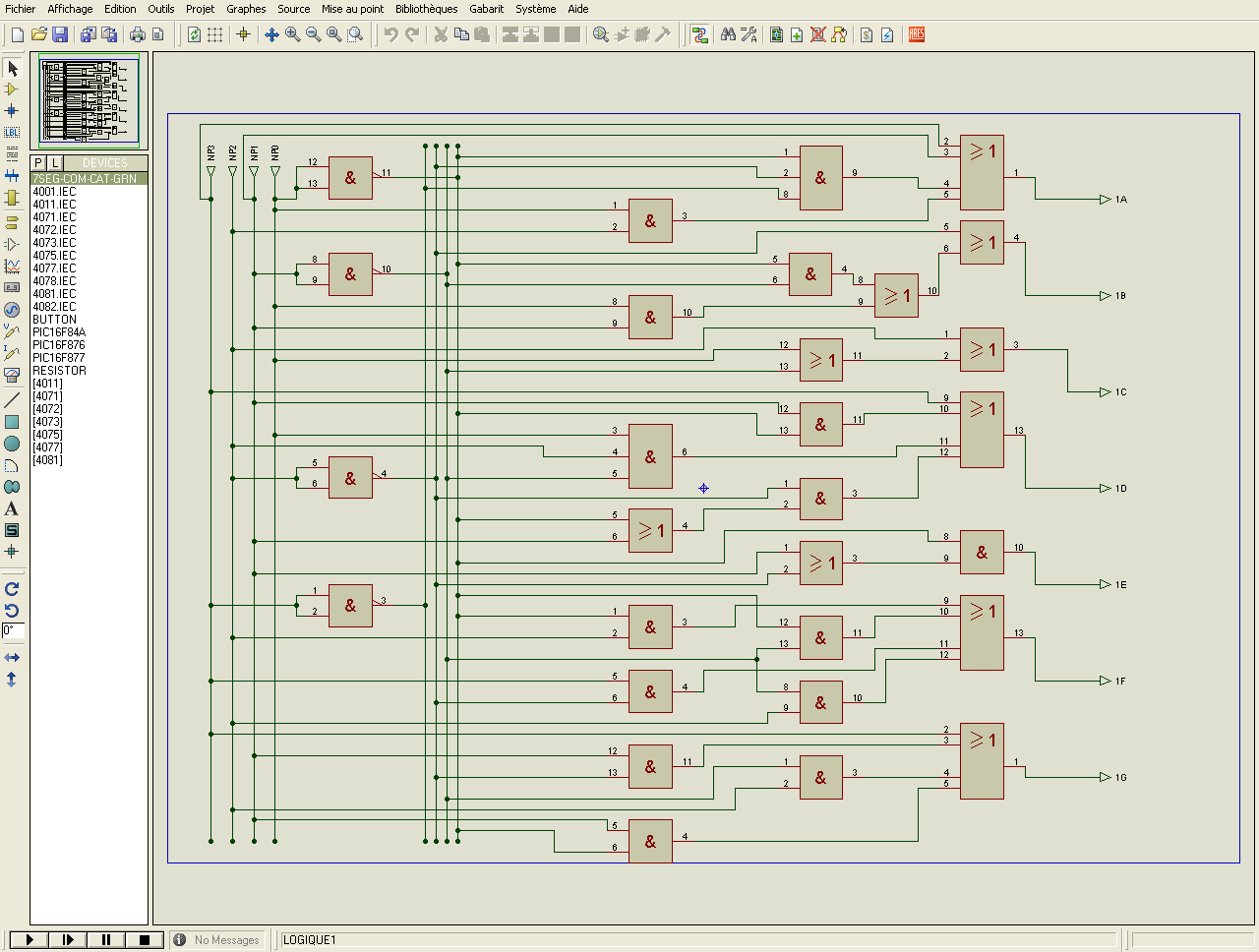
Task: Select the tape recorder mode
Action: tap(12, 287)
